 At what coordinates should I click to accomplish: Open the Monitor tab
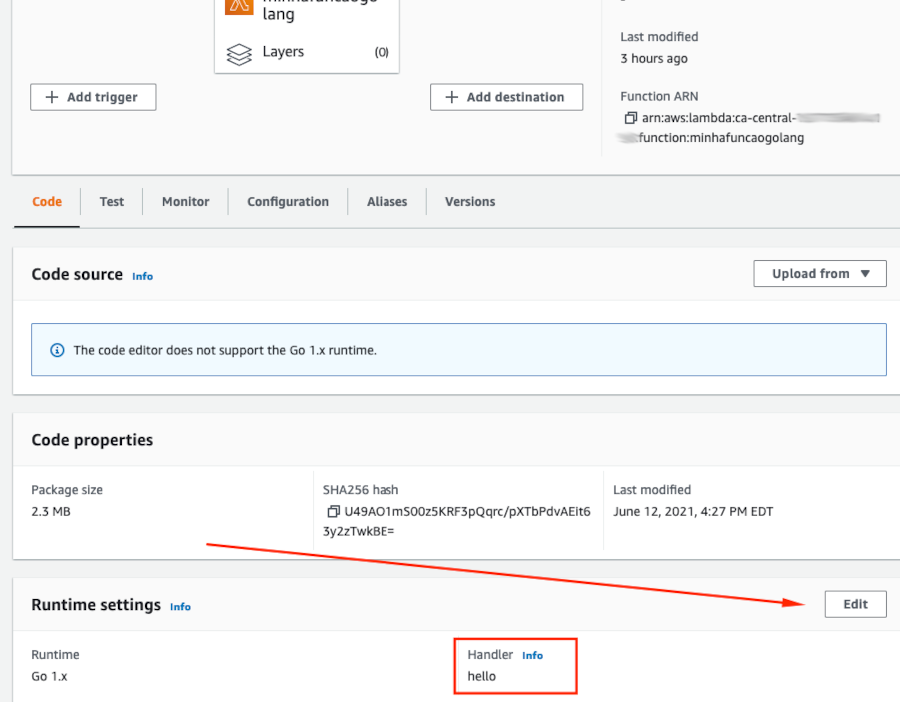(185, 201)
